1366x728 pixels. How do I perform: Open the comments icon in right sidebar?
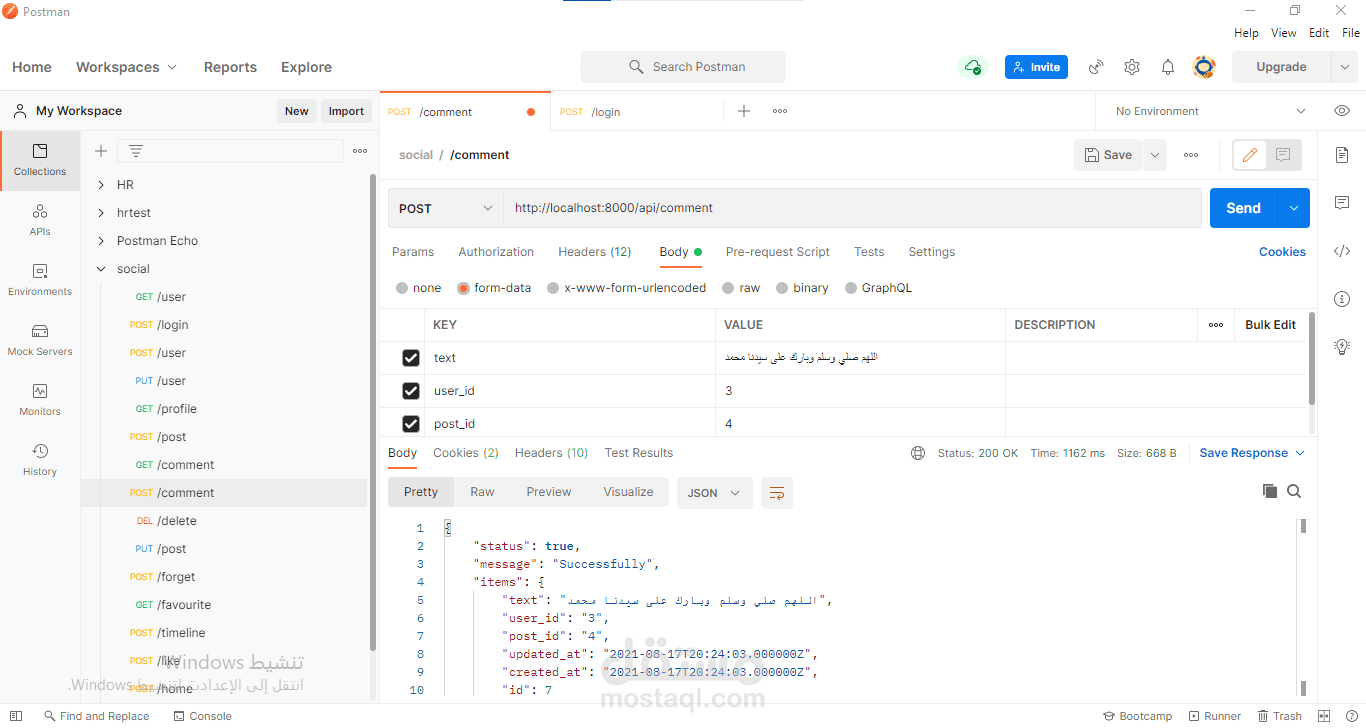[x=1342, y=203]
